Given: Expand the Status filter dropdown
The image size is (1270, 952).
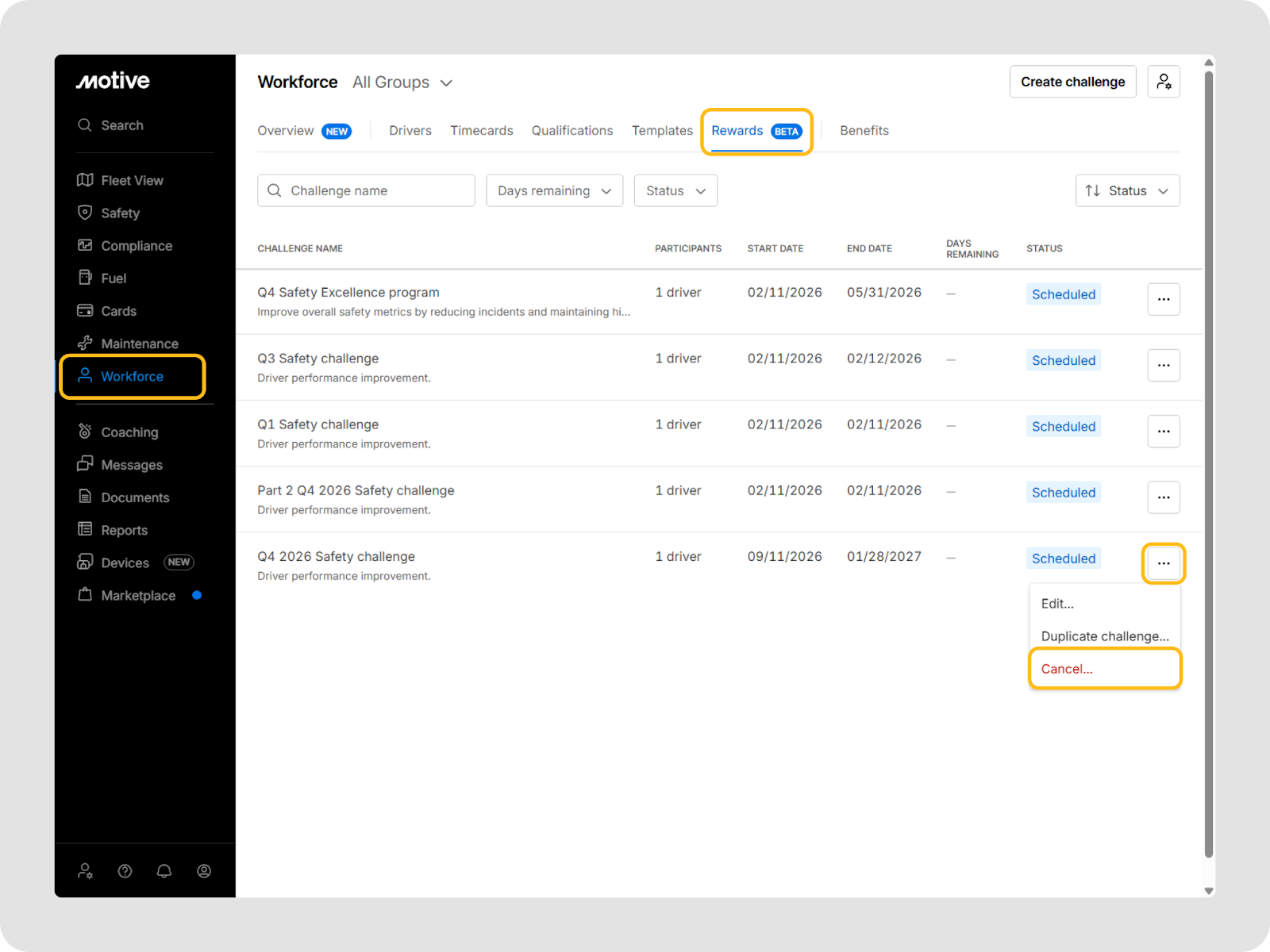Looking at the screenshot, I should (x=675, y=190).
